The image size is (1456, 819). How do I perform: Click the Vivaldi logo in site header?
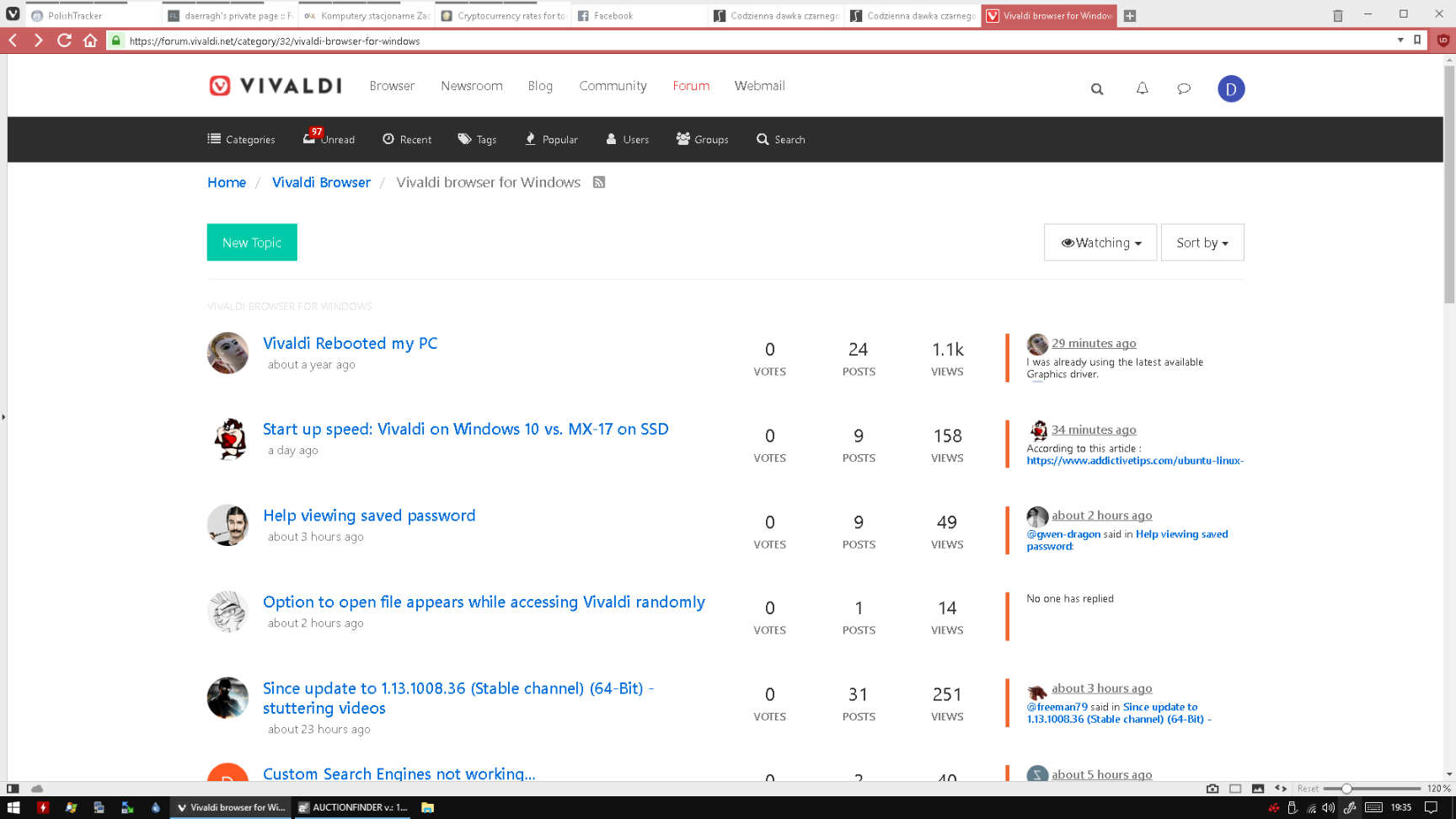tap(276, 86)
